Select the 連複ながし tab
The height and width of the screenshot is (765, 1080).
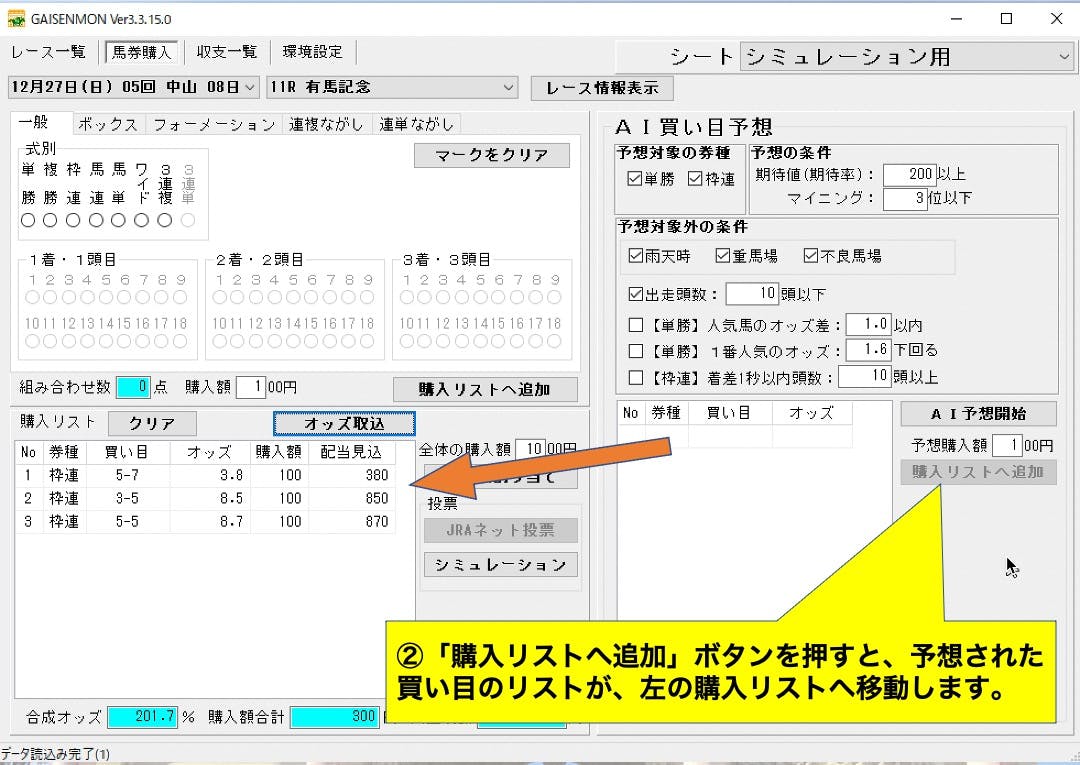(326, 125)
